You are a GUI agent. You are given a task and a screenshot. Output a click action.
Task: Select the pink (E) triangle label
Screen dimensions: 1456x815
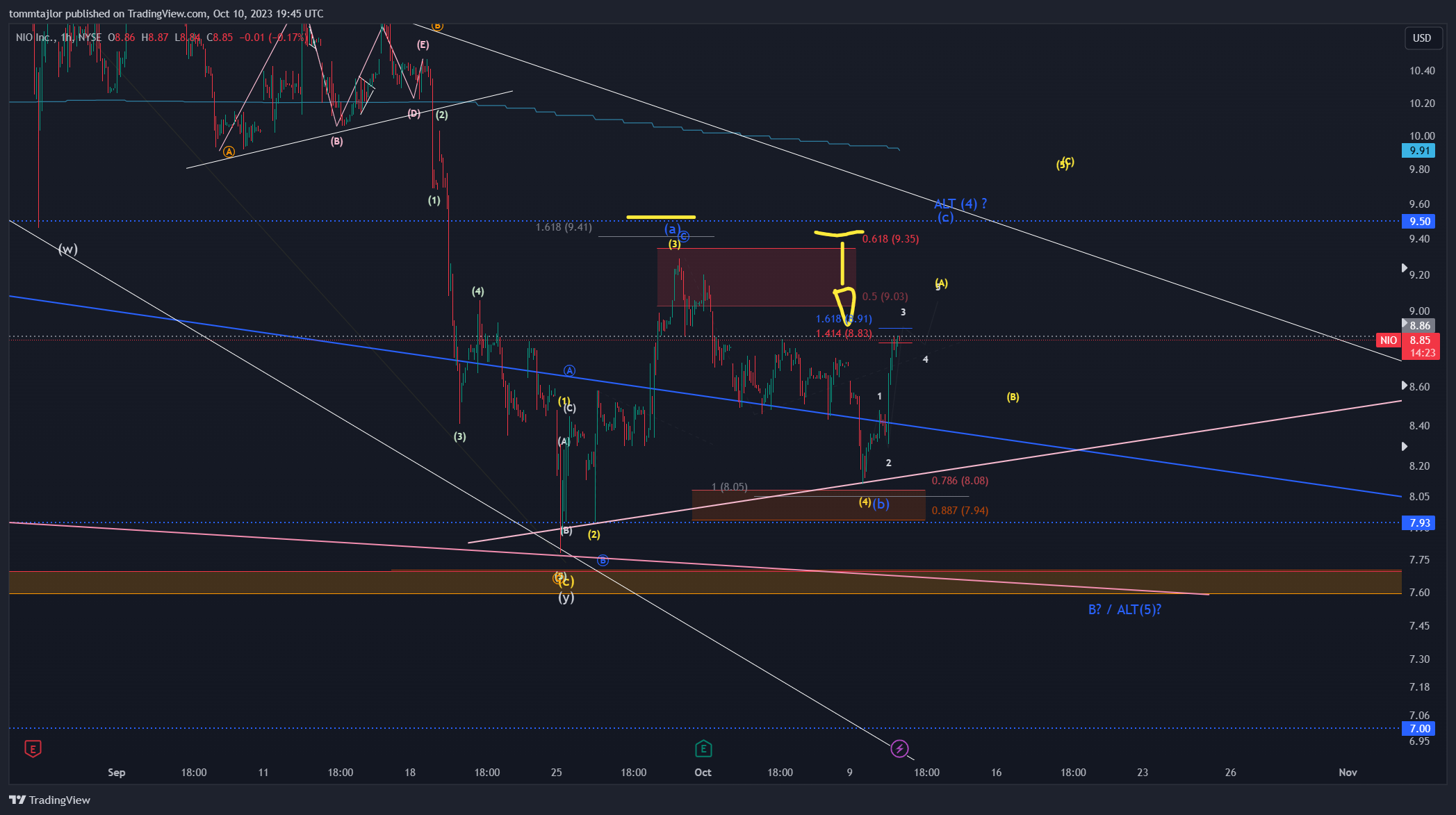(423, 45)
